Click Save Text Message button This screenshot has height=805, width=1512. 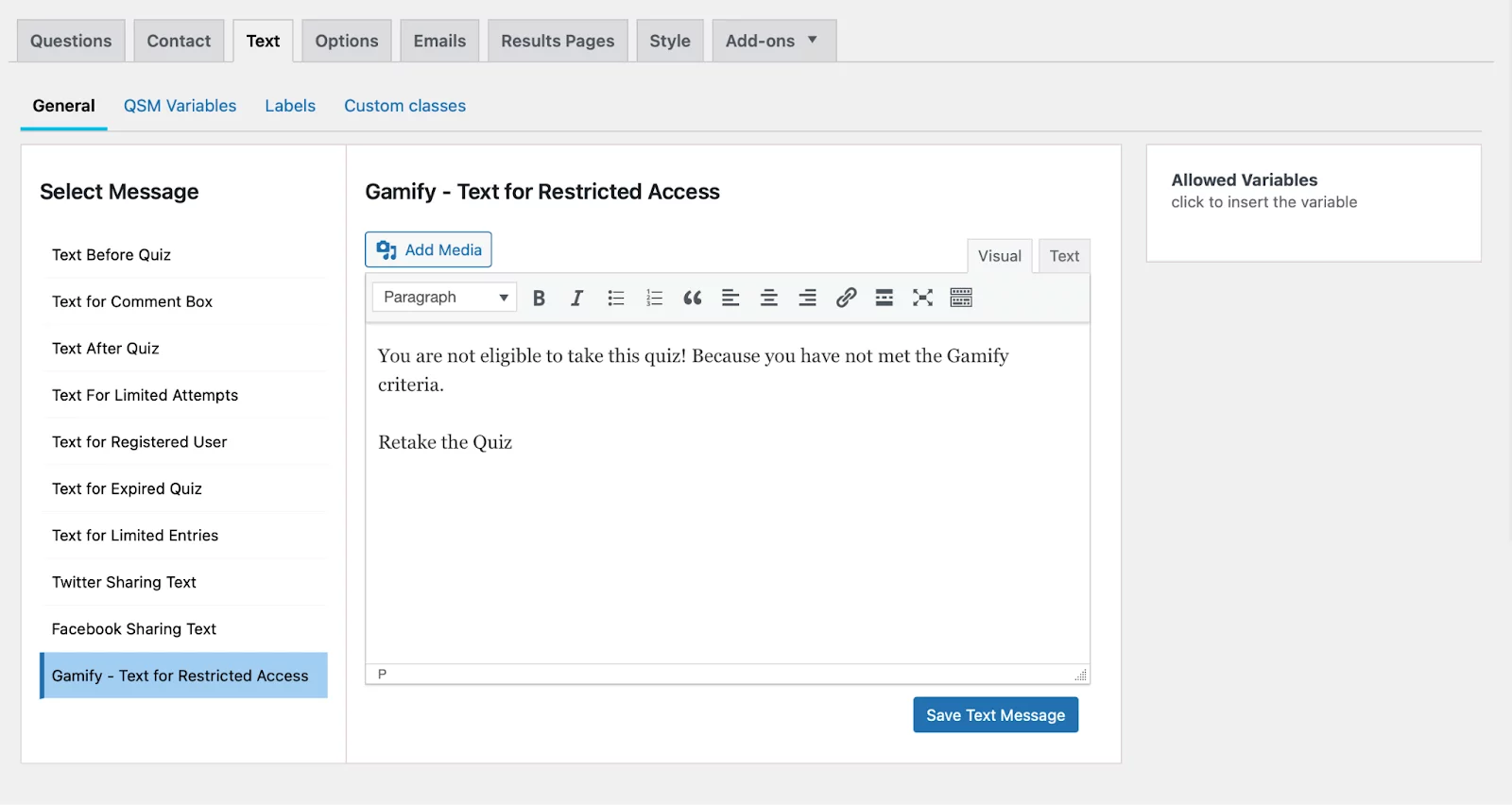point(995,715)
